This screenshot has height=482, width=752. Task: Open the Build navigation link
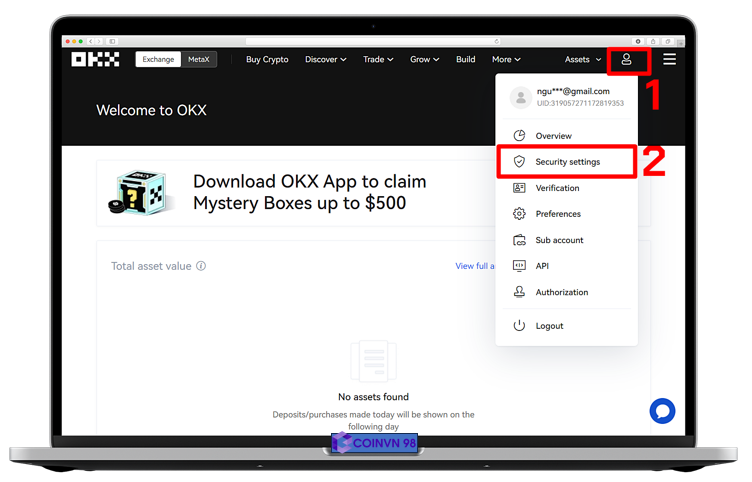[465, 60]
